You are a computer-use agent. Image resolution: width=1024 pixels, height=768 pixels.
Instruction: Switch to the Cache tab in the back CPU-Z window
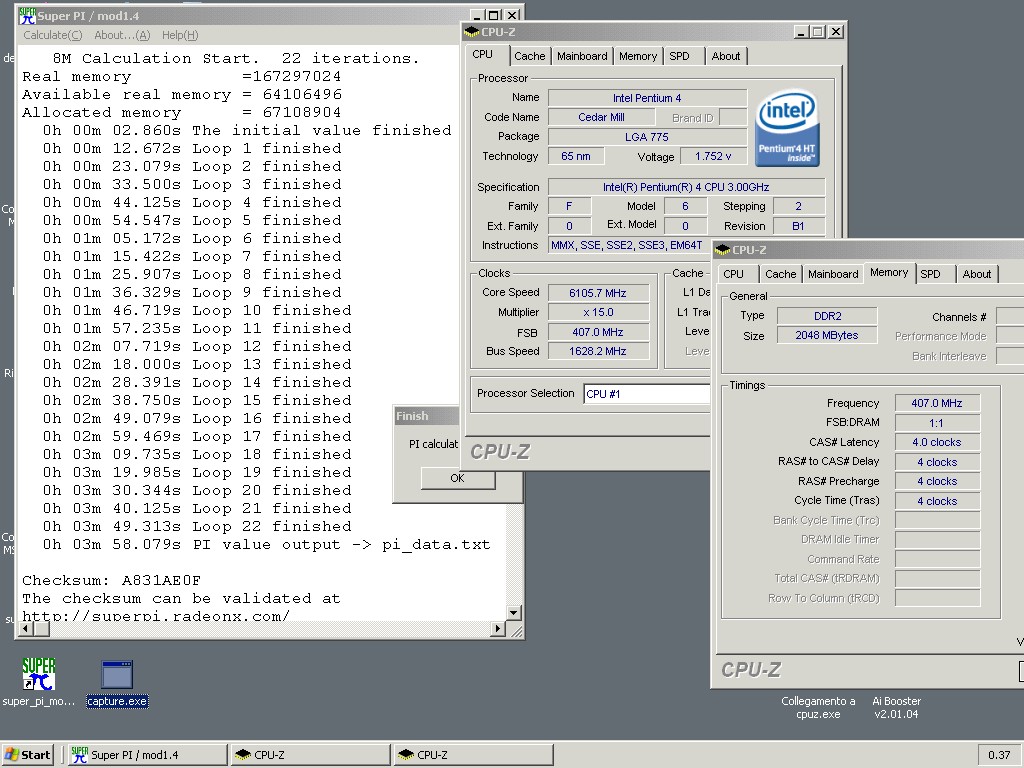pyautogui.click(x=530, y=56)
